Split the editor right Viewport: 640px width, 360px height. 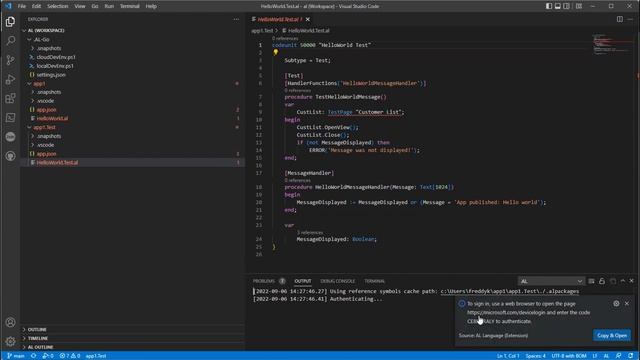tap(620, 19)
